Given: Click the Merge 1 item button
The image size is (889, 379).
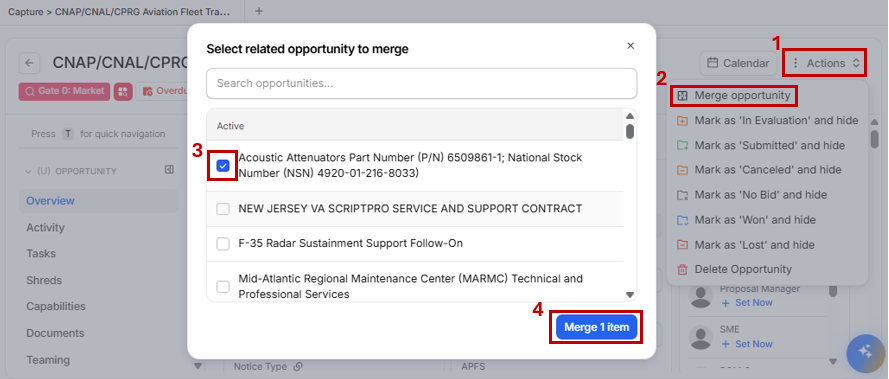Looking at the screenshot, I should [x=596, y=327].
